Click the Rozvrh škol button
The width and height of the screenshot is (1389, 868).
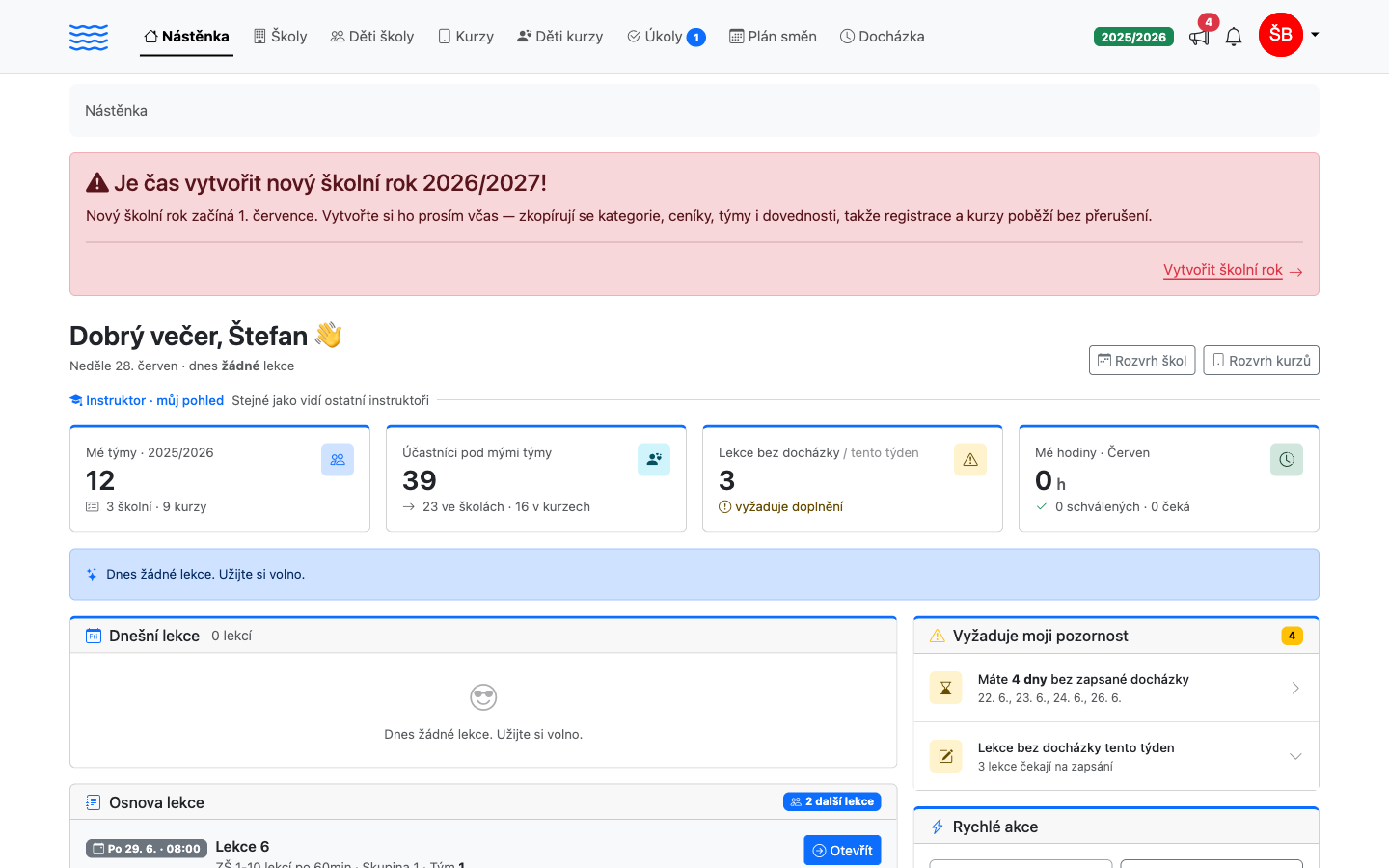[1142, 361]
